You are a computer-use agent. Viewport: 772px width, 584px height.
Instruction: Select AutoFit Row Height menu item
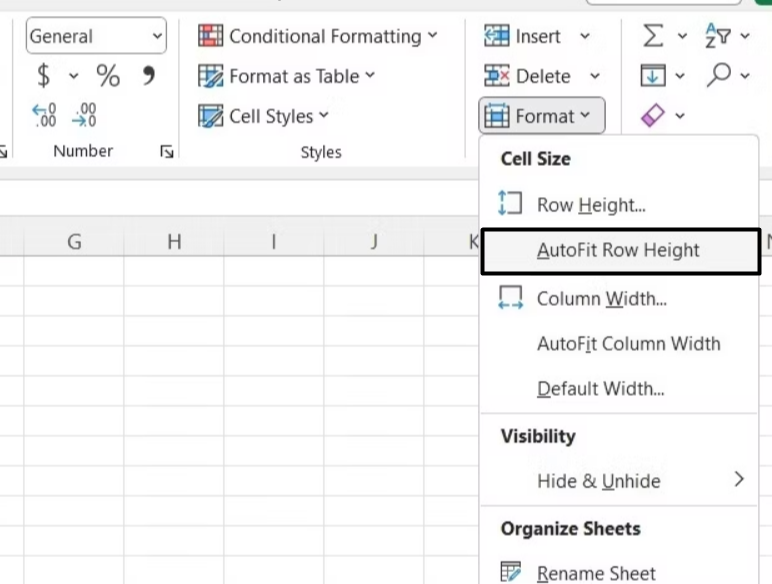tap(618, 250)
